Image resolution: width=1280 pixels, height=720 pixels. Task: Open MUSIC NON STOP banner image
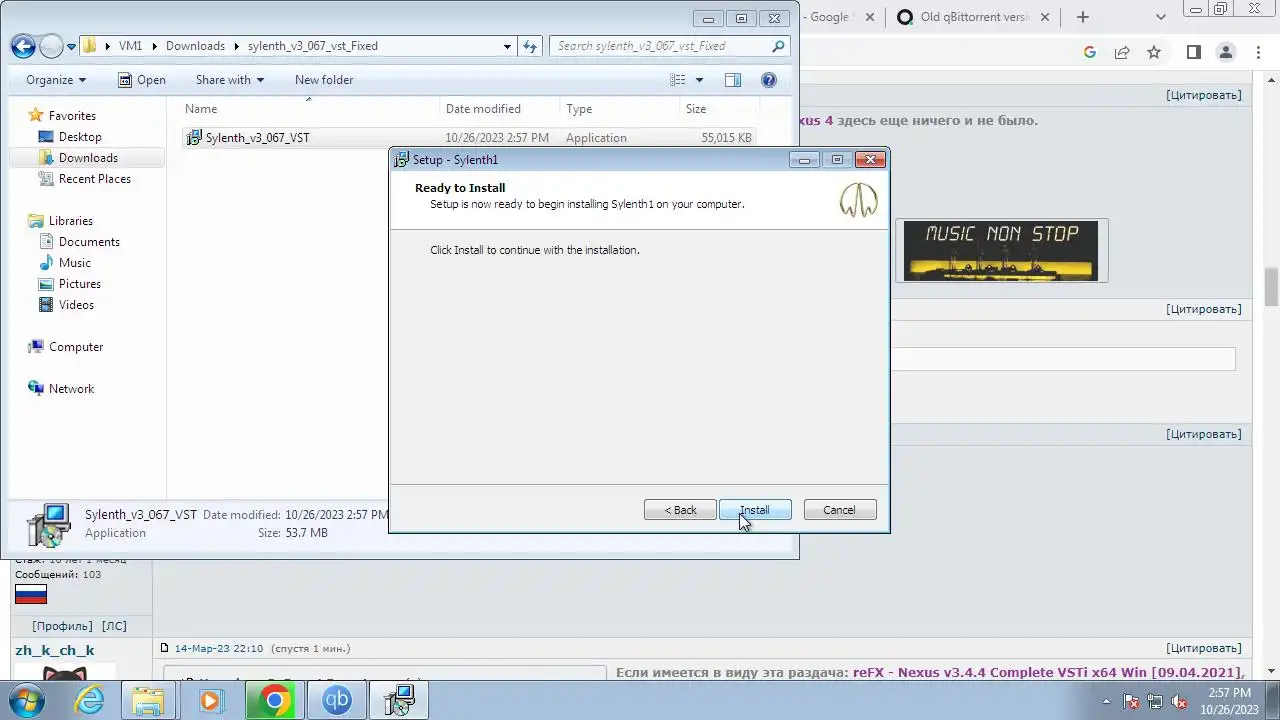(1001, 251)
